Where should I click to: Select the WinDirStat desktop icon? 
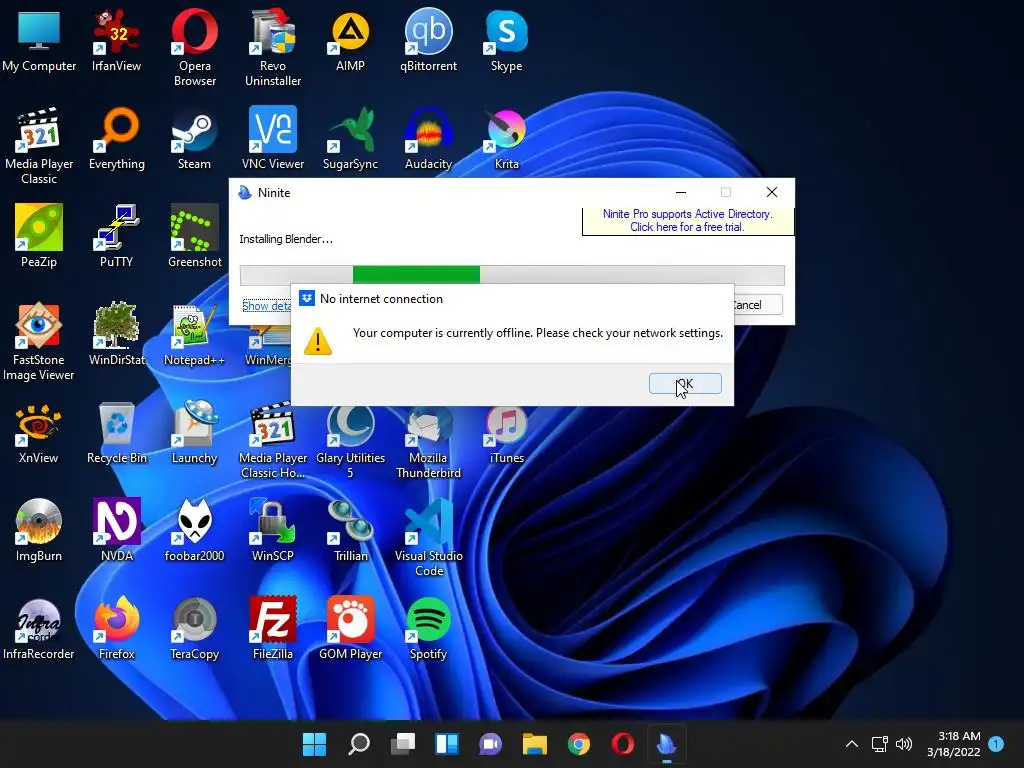116,334
